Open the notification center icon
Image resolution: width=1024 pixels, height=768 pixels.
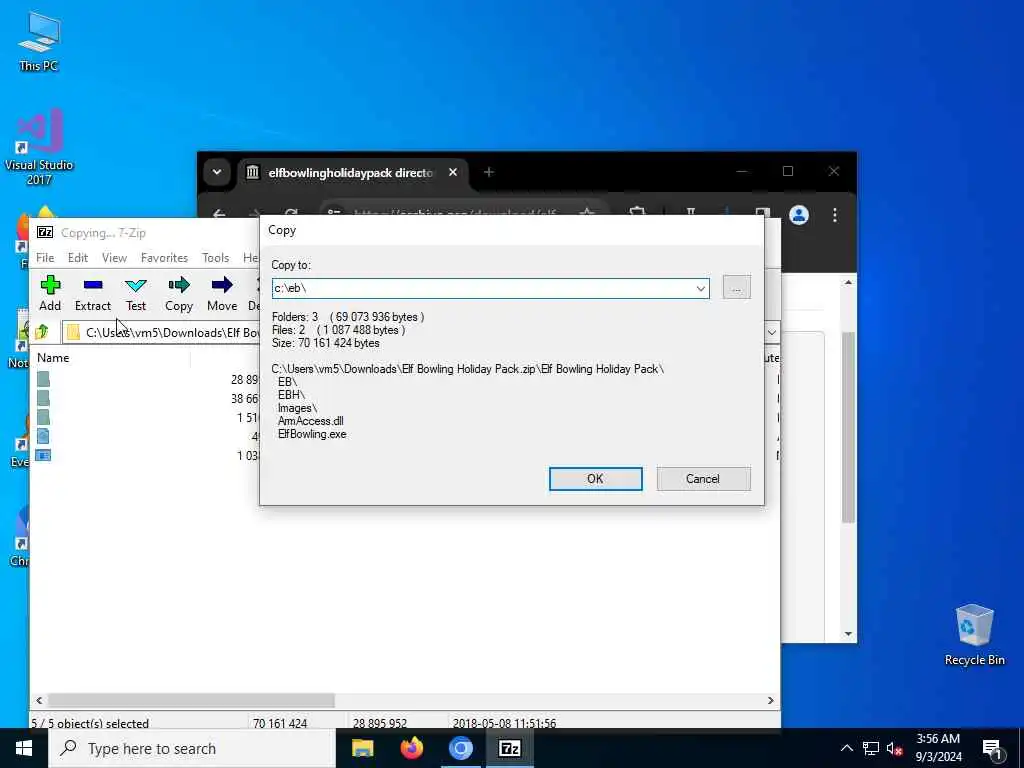click(x=992, y=750)
